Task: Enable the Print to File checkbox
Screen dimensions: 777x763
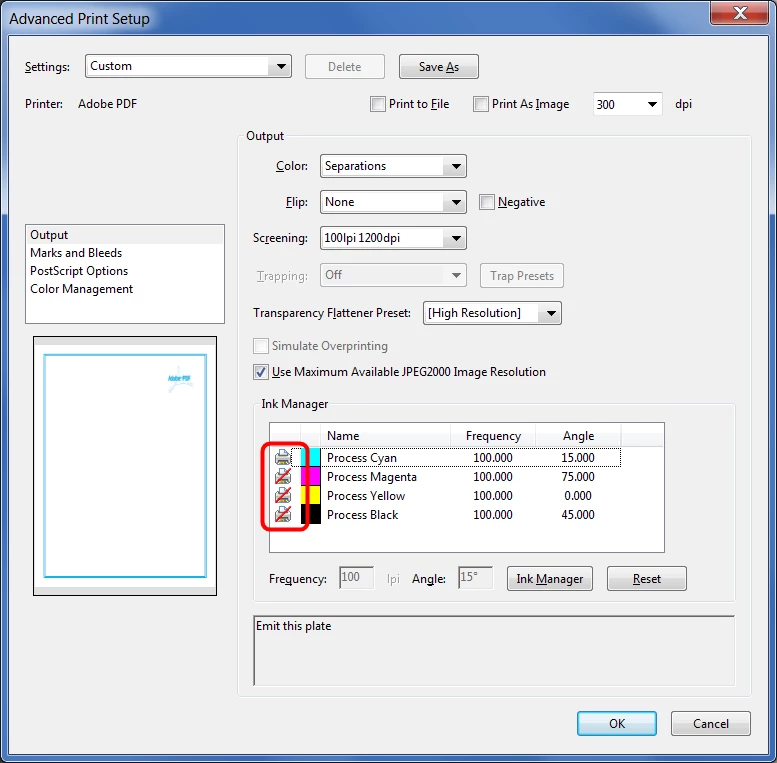Action: [x=378, y=104]
